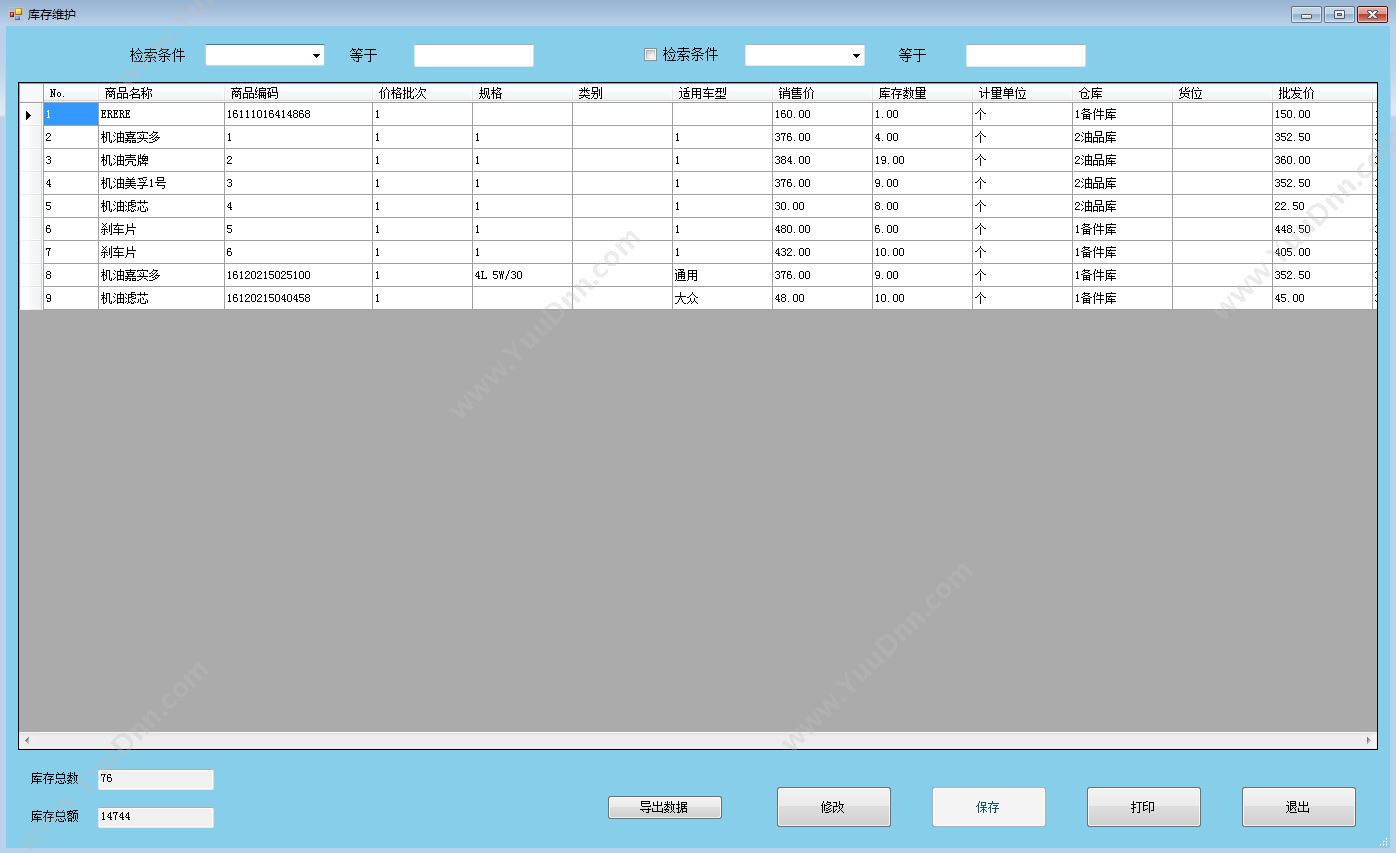
Task: Select row number 5 cell
Action: (x=71, y=206)
